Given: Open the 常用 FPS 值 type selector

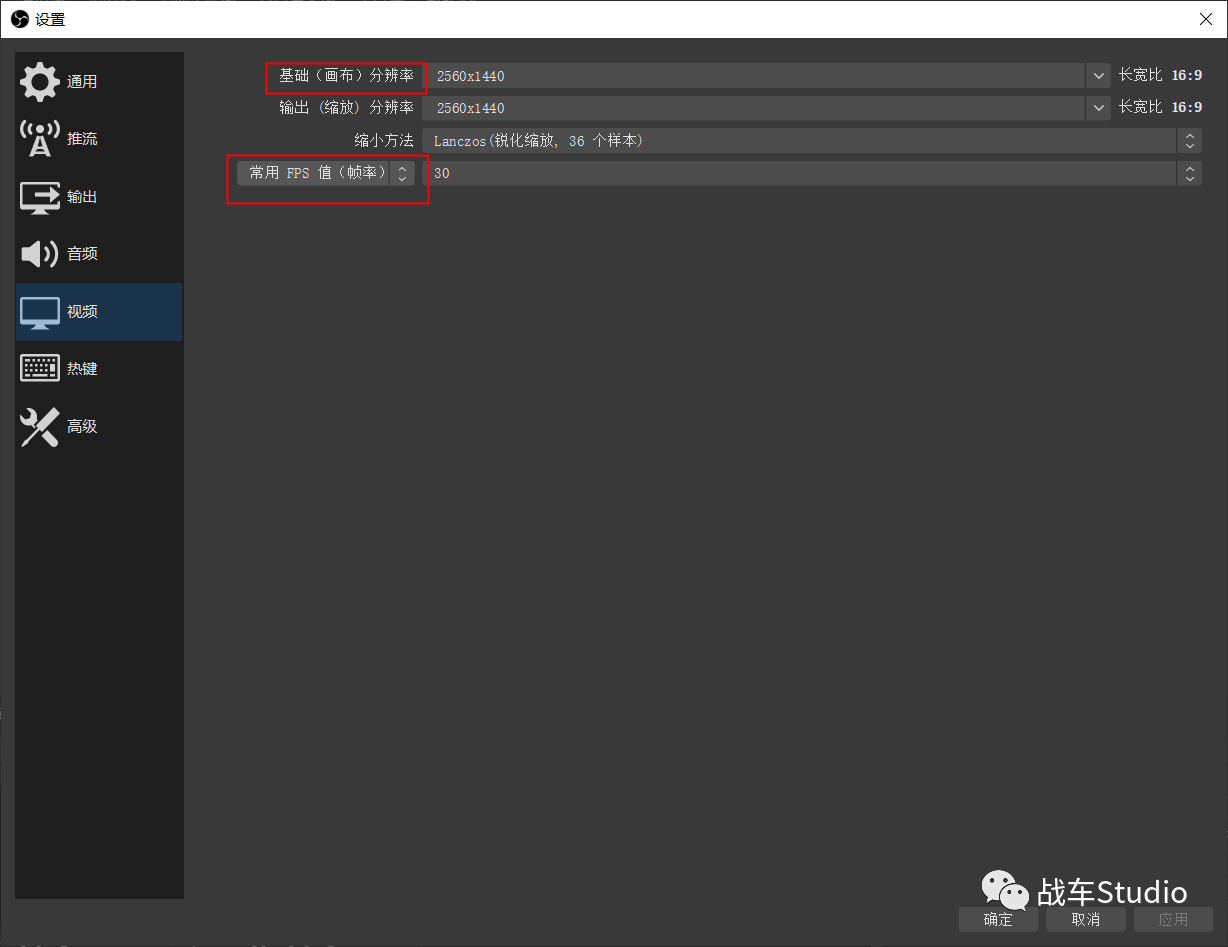Looking at the screenshot, I should pyautogui.click(x=326, y=173).
